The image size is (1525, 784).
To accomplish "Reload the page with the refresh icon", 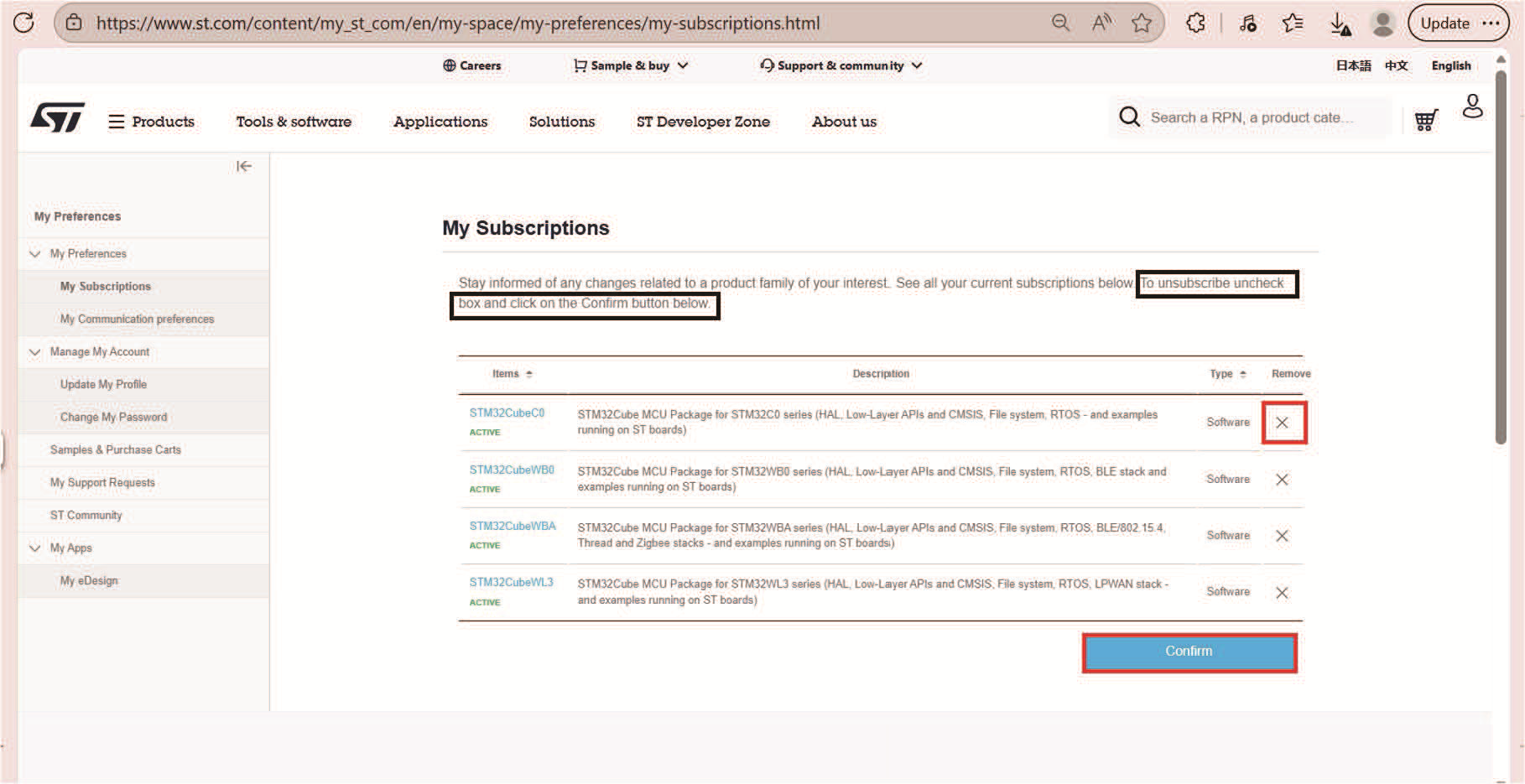I will coord(23,23).
